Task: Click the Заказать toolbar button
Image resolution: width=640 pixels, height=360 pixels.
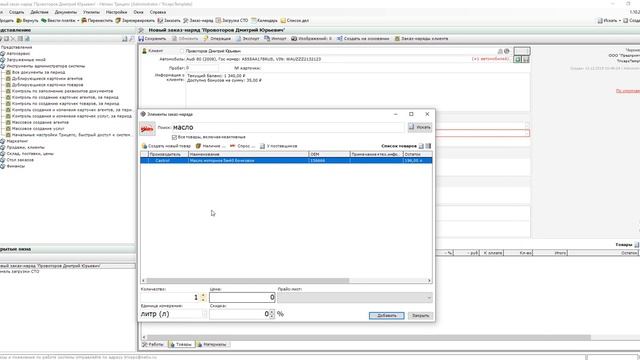Action: [x=169, y=20]
